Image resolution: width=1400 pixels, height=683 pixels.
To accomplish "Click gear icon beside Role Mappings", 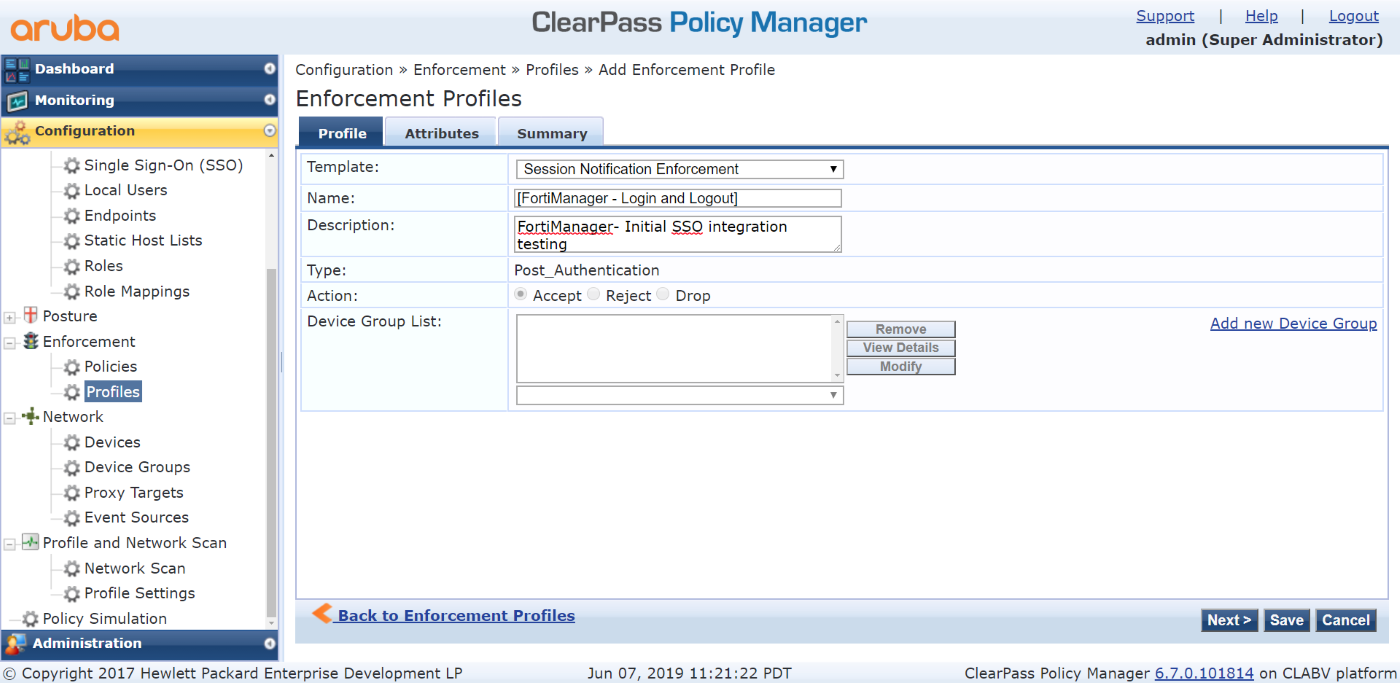I will click(x=72, y=292).
